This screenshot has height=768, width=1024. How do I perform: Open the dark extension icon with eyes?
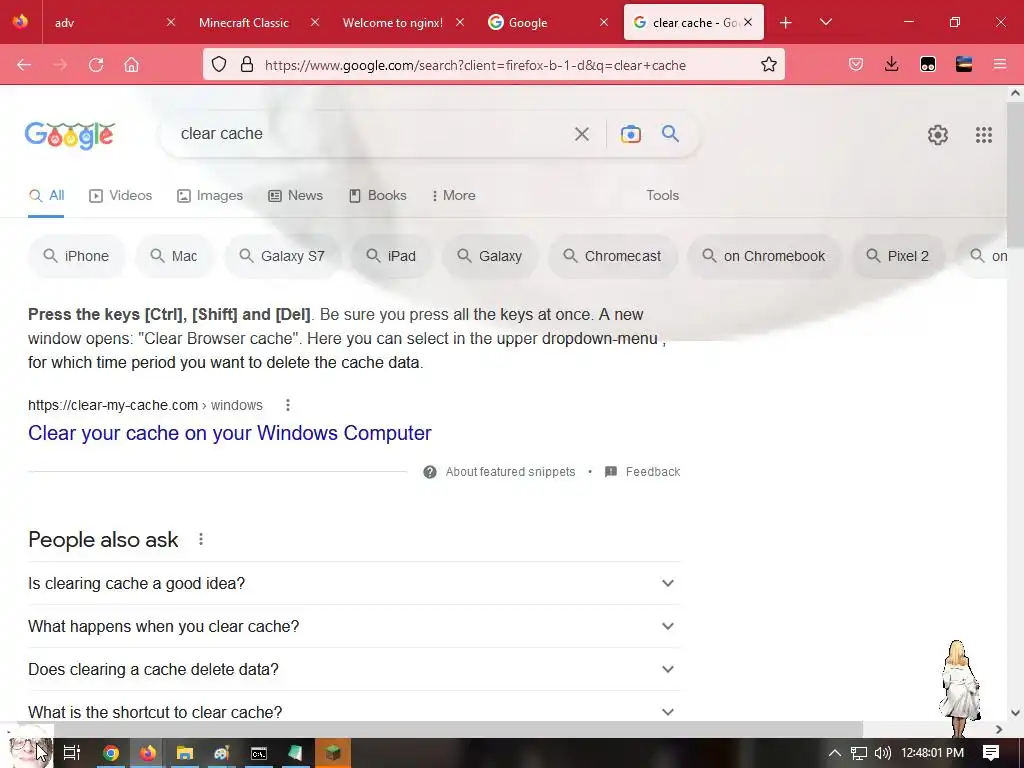pos(927,65)
